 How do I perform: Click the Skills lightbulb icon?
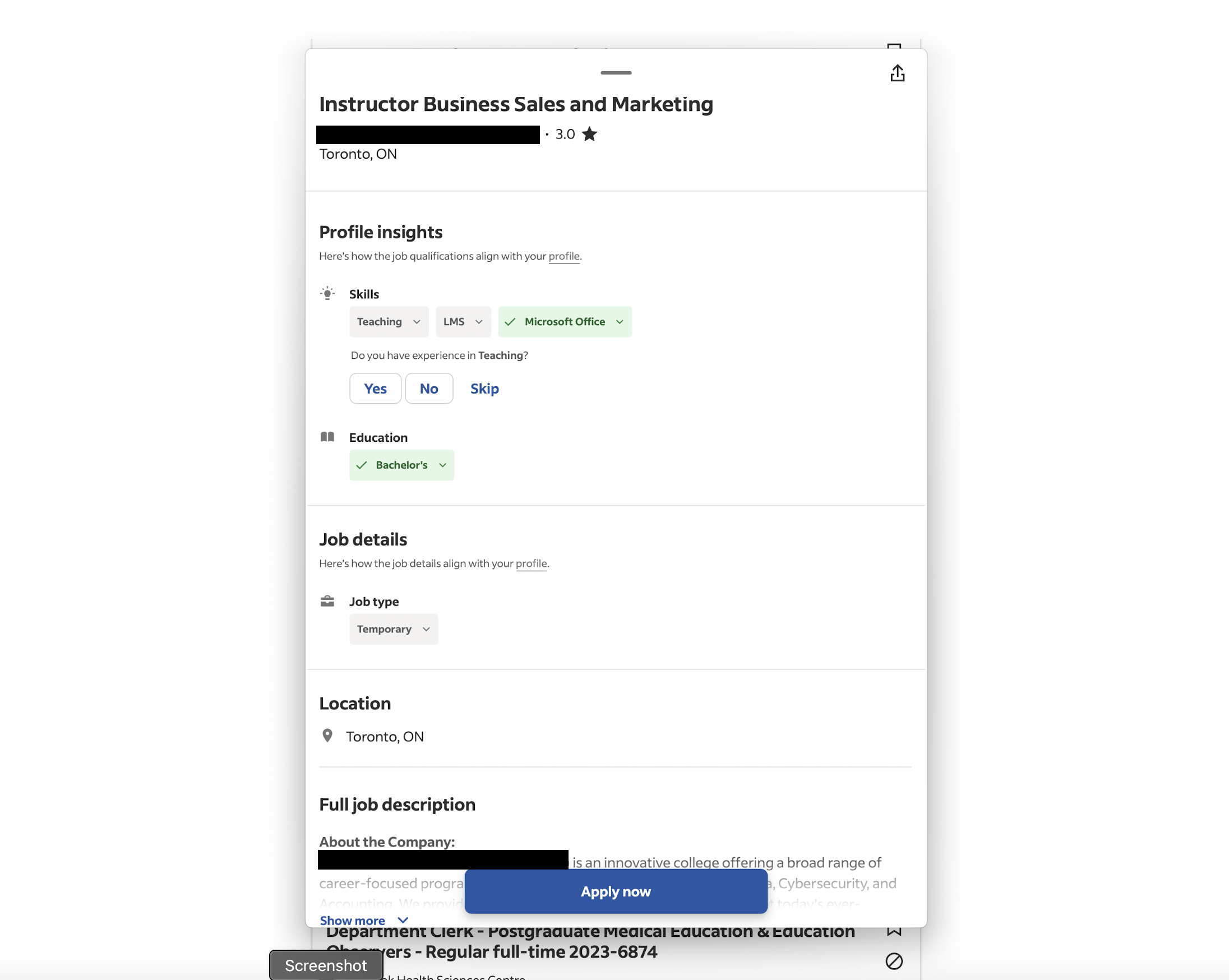[327, 294]
